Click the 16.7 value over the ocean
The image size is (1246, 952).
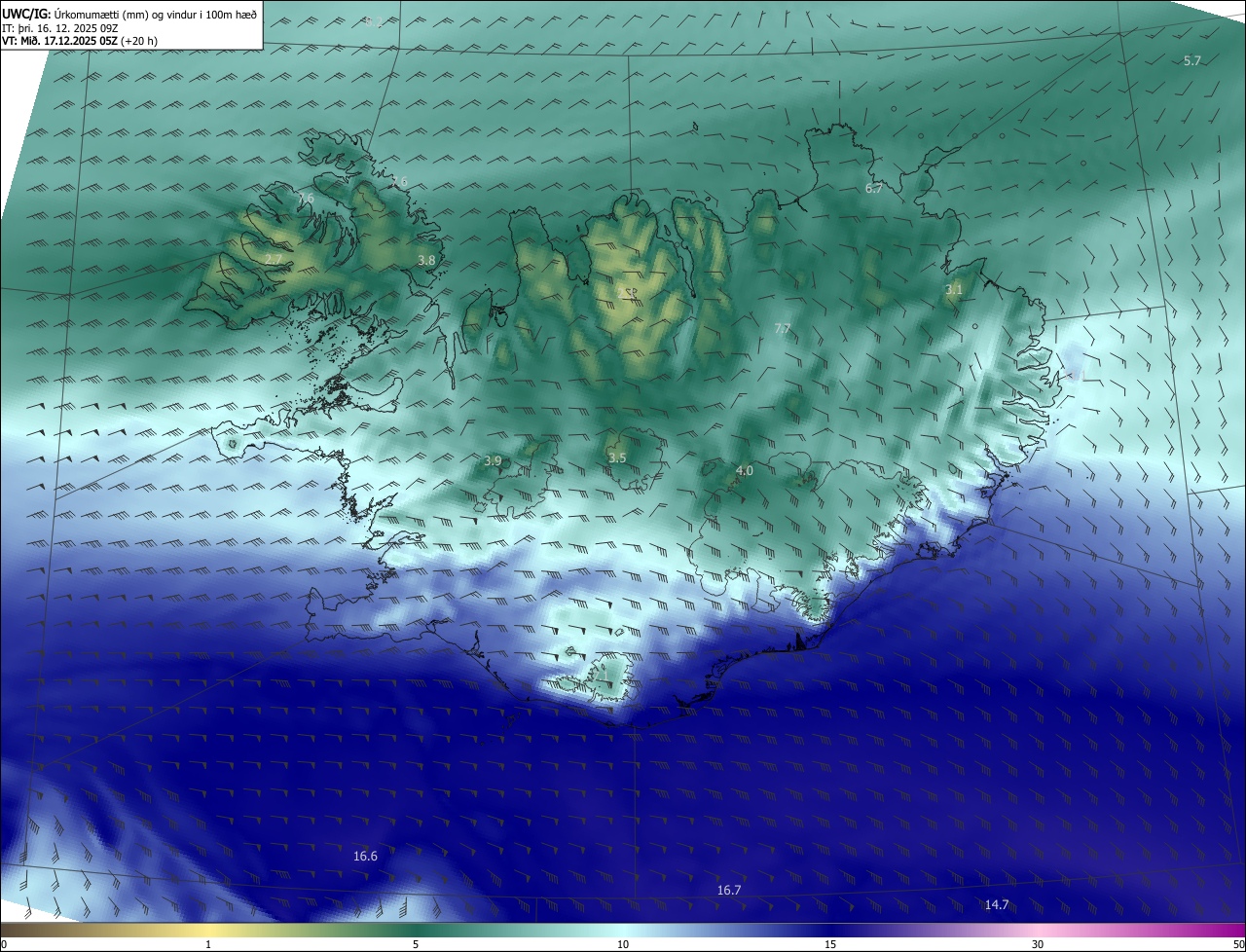point(729,890)
